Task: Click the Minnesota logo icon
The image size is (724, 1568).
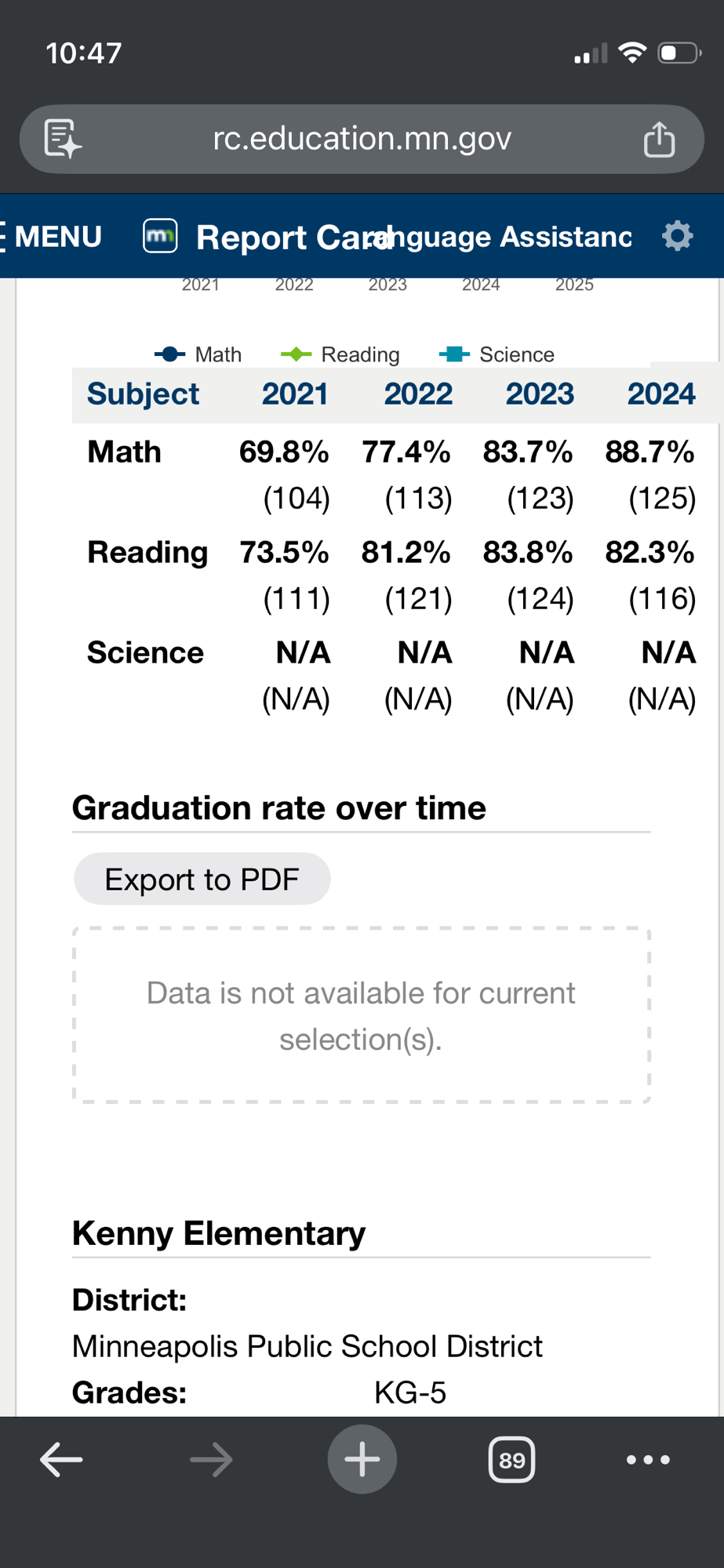Action: (x=160, y=236)
